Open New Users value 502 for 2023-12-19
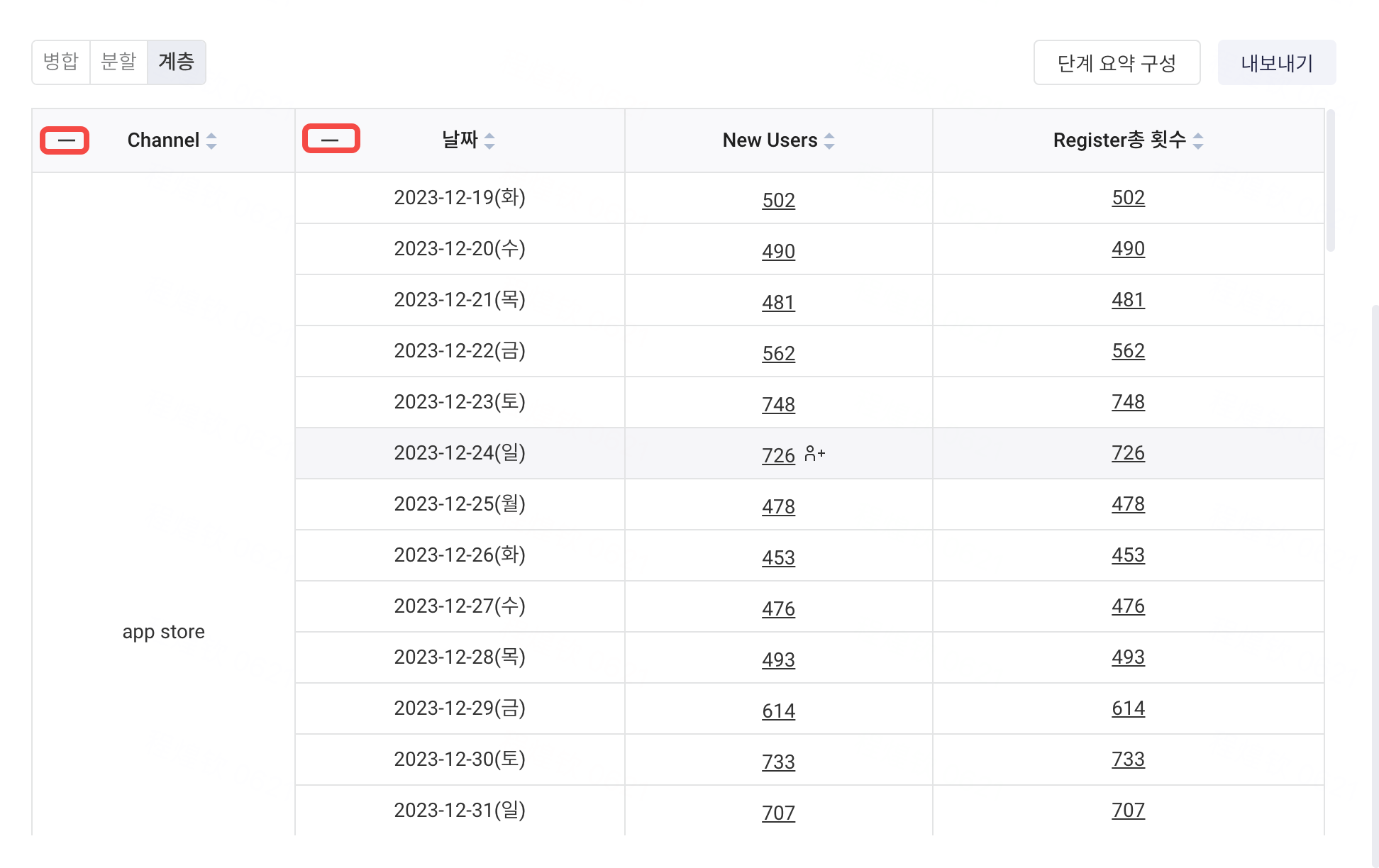 (778, 200)
